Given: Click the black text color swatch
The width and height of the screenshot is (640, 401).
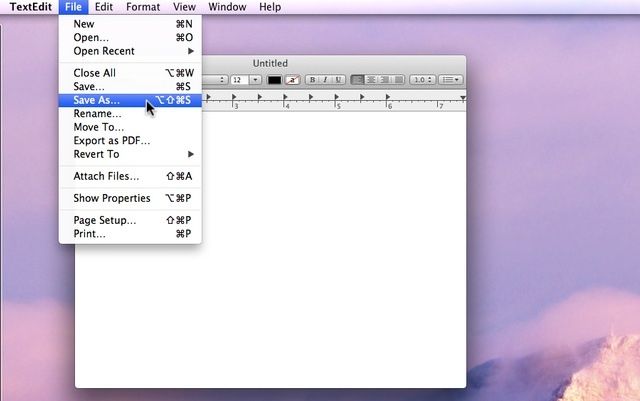Looking at the screenshot, I should 274,79.
